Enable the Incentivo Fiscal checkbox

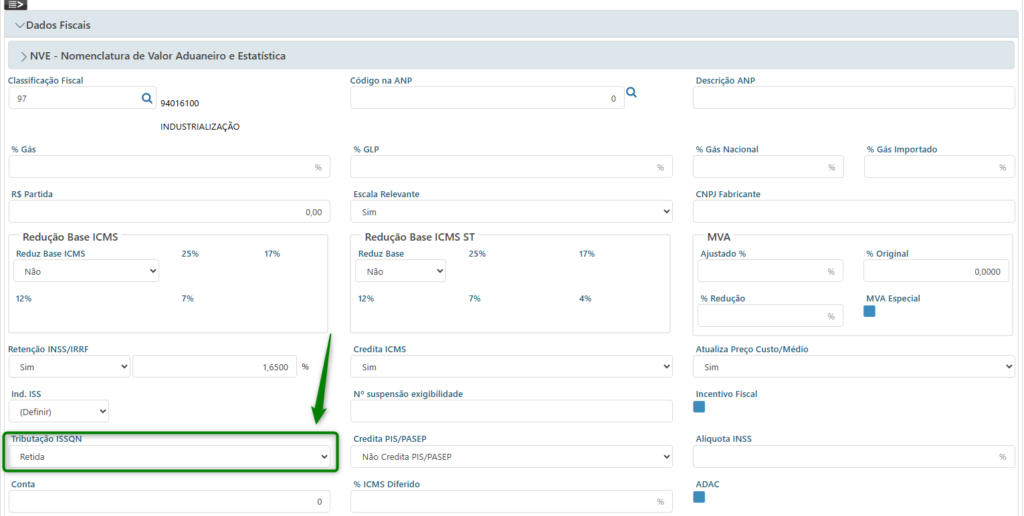(700, 406)
